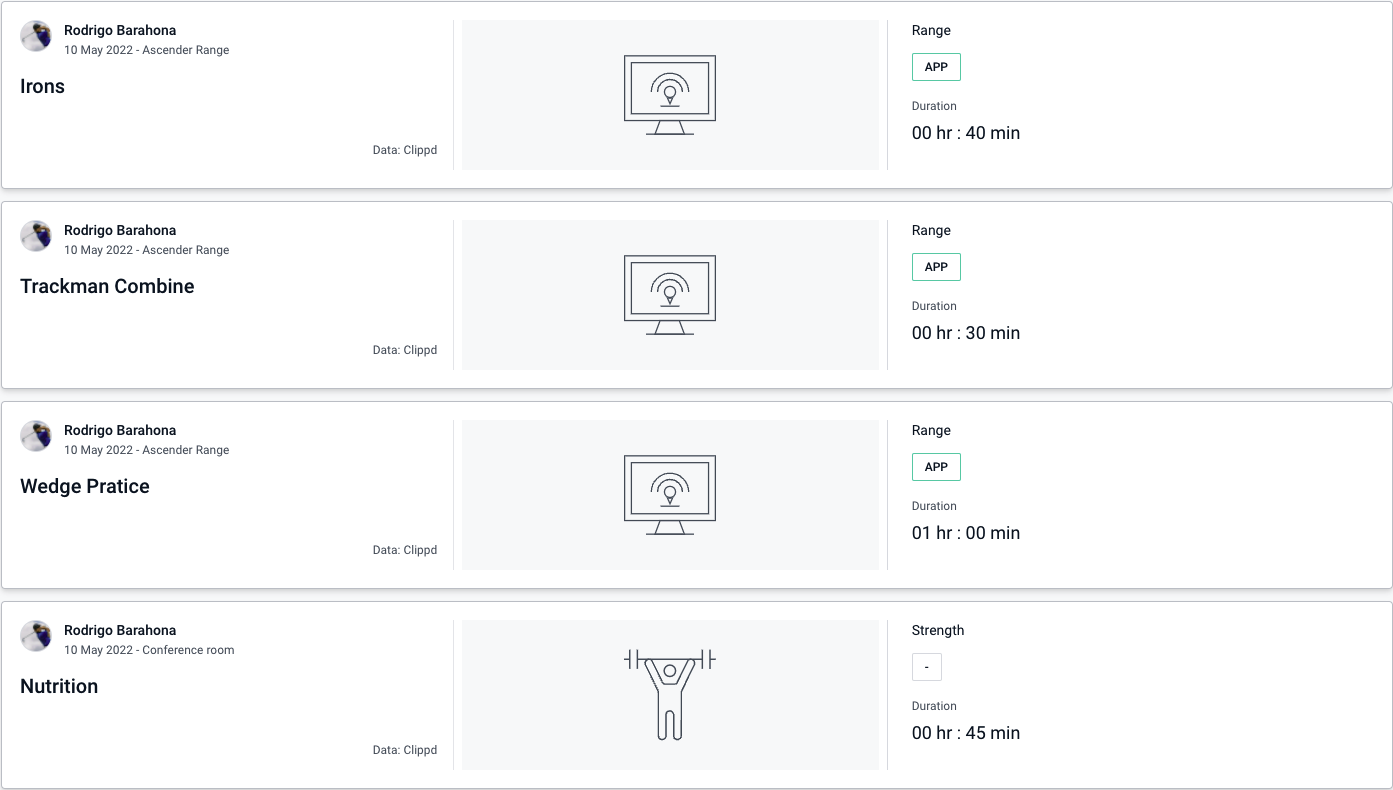This screenshot has height=790, width=1393.
Task: Open the Wedge Pratice activity
Action: click(x=85, y=487)
